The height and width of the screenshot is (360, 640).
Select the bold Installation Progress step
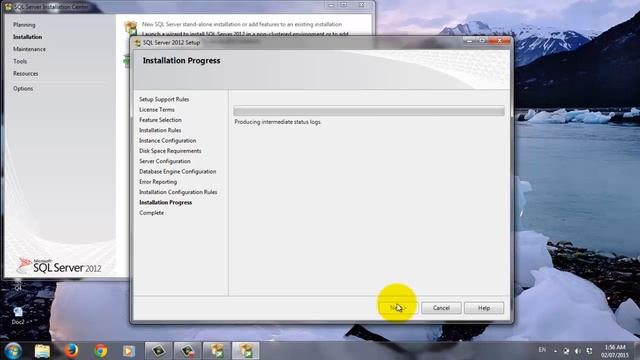click(x=165, y=202)
